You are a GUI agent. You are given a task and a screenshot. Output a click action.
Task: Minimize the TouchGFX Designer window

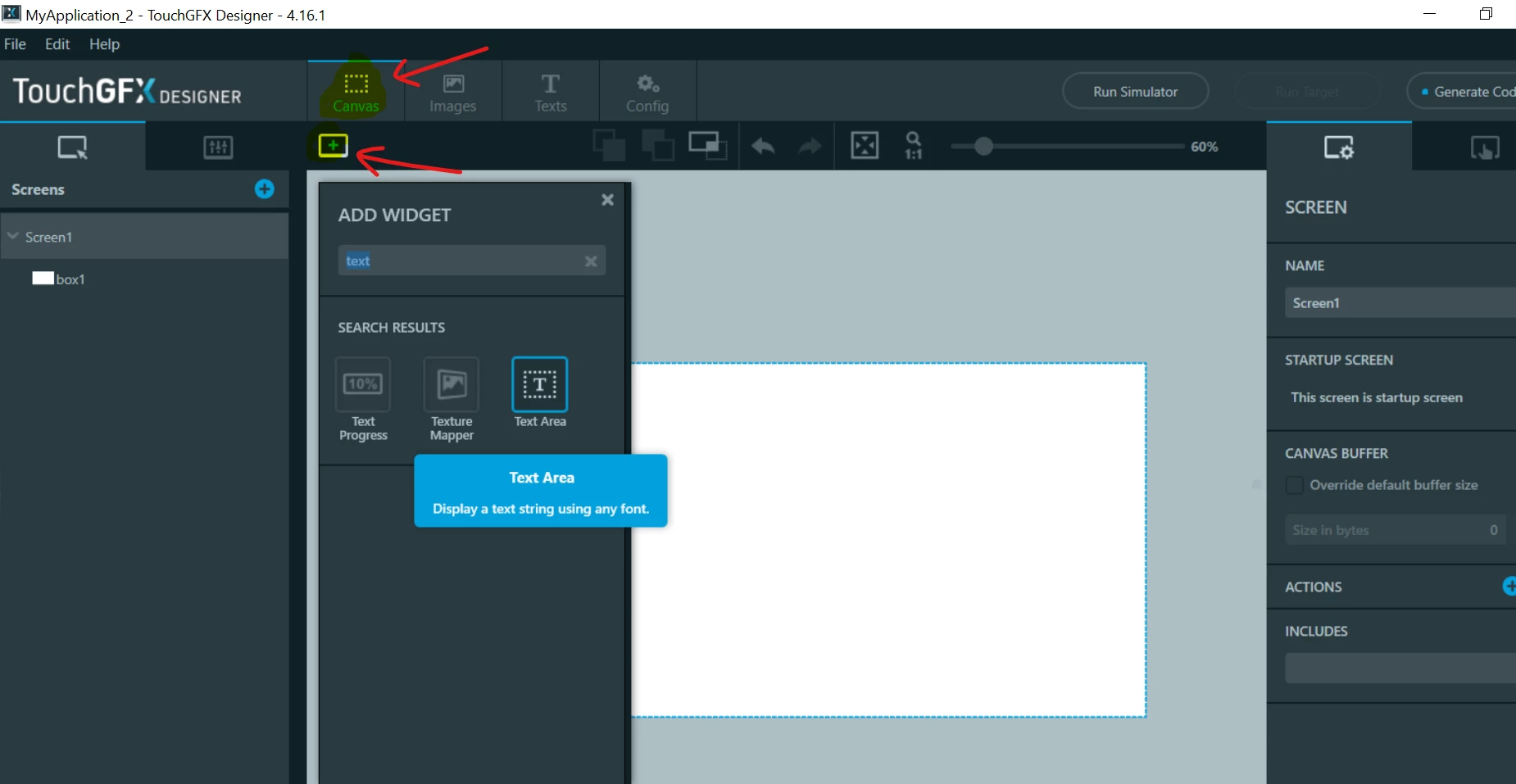[x=1429, y=14]
